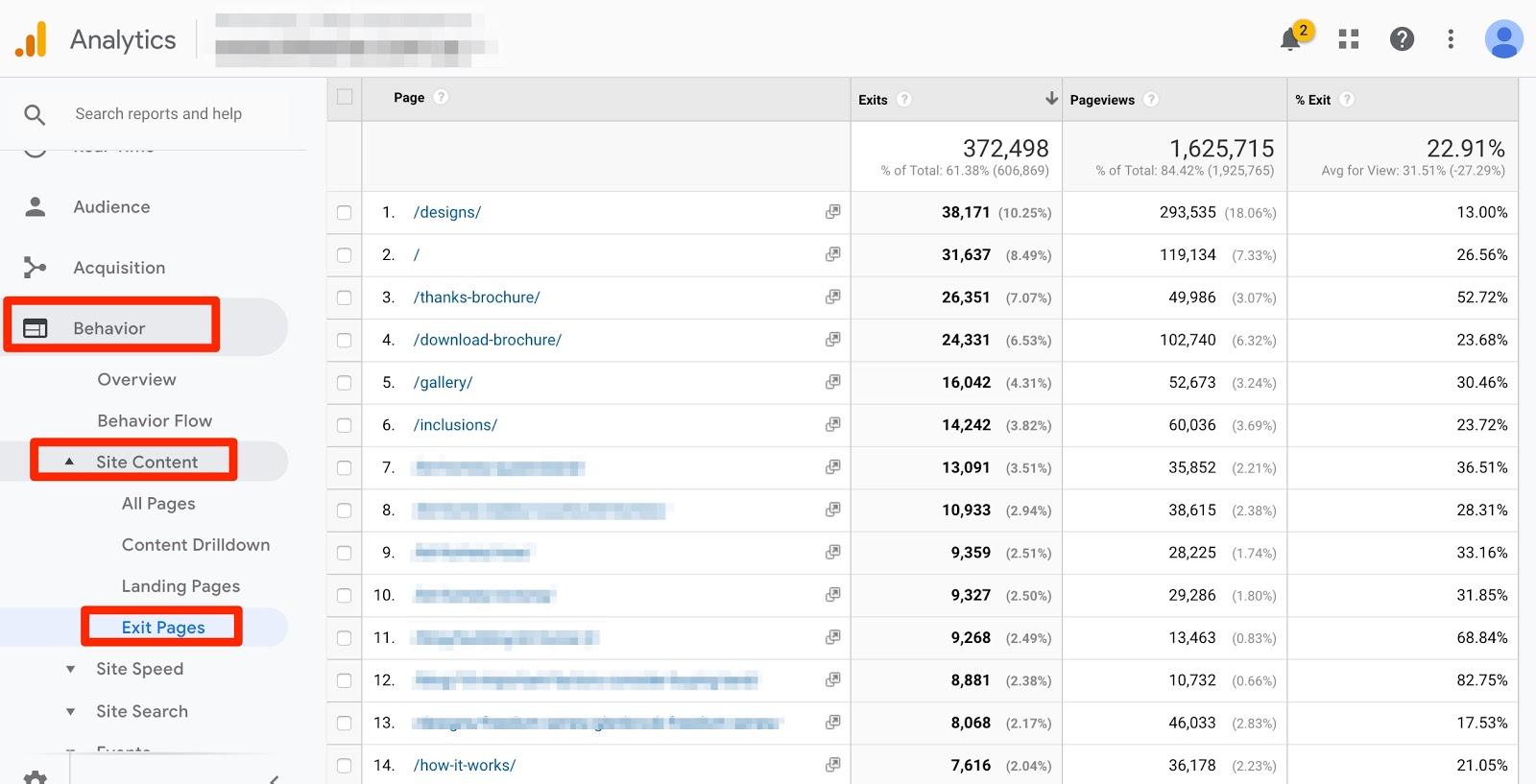The width and height of the screenshot is (1536, 784).
Task: Sort by the % Exit column header
Action: (x=1312, y=100)
